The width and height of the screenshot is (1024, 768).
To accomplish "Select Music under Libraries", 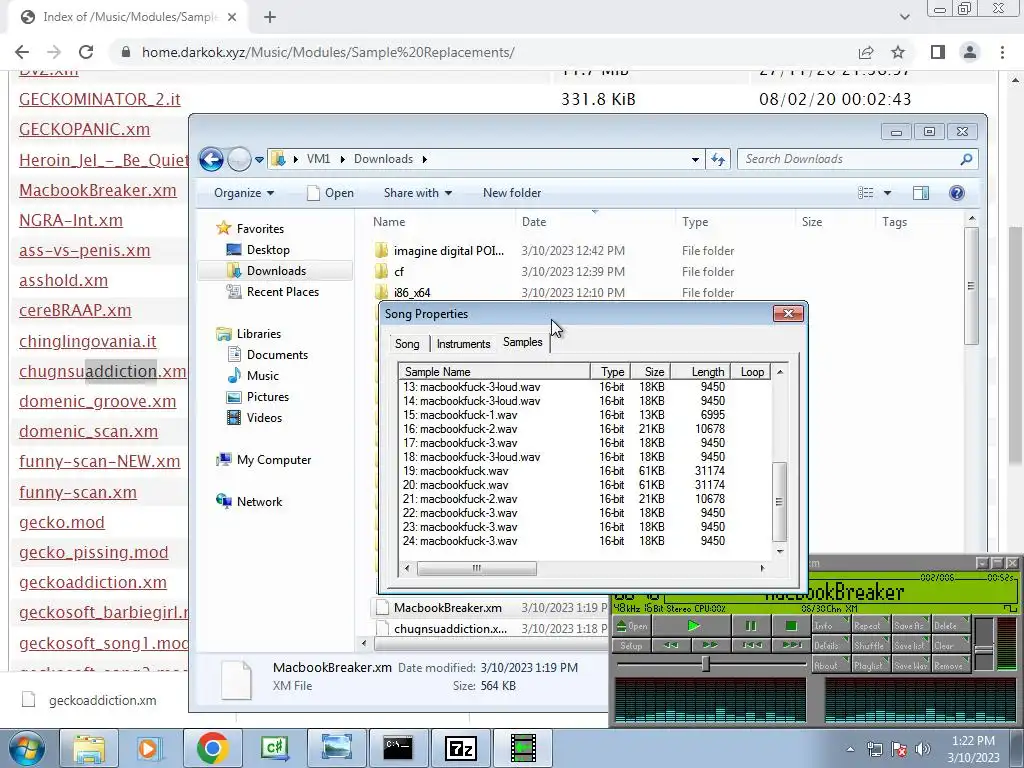I will 263,376.
